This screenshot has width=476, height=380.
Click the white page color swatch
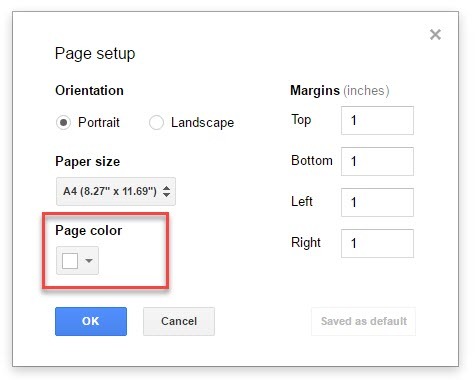70,261
